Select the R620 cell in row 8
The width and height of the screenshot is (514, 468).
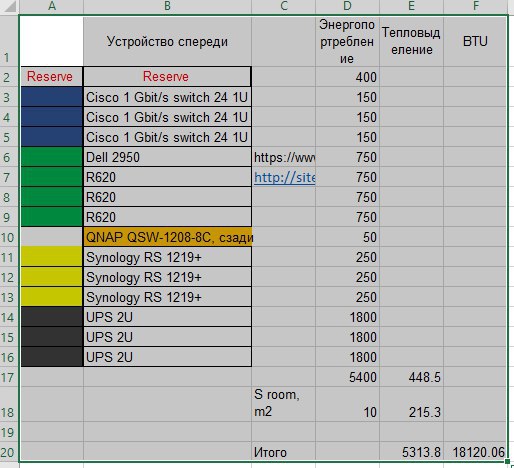click(167, 197)
